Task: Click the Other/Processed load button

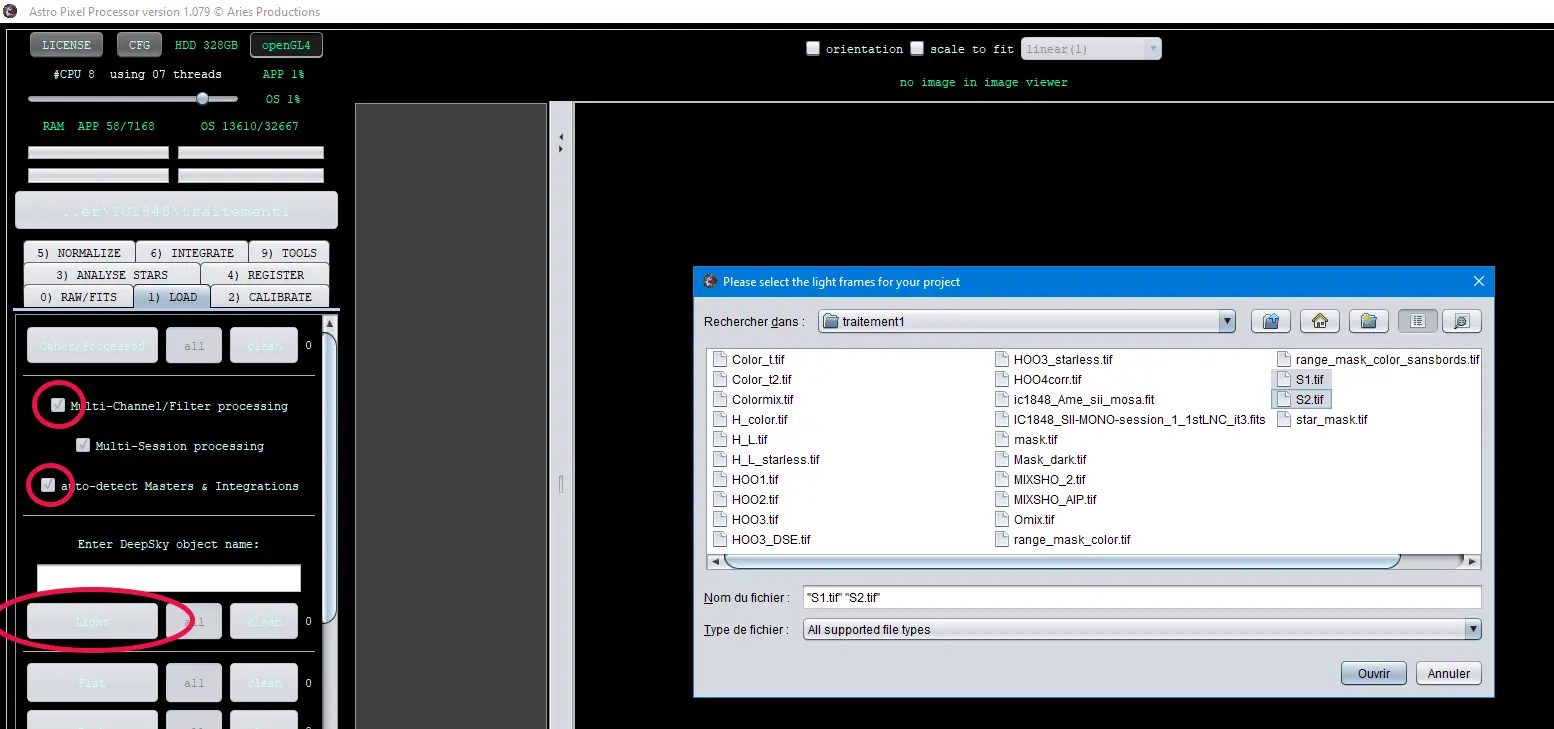Action: pyautogui.click(x=92, y=346)
